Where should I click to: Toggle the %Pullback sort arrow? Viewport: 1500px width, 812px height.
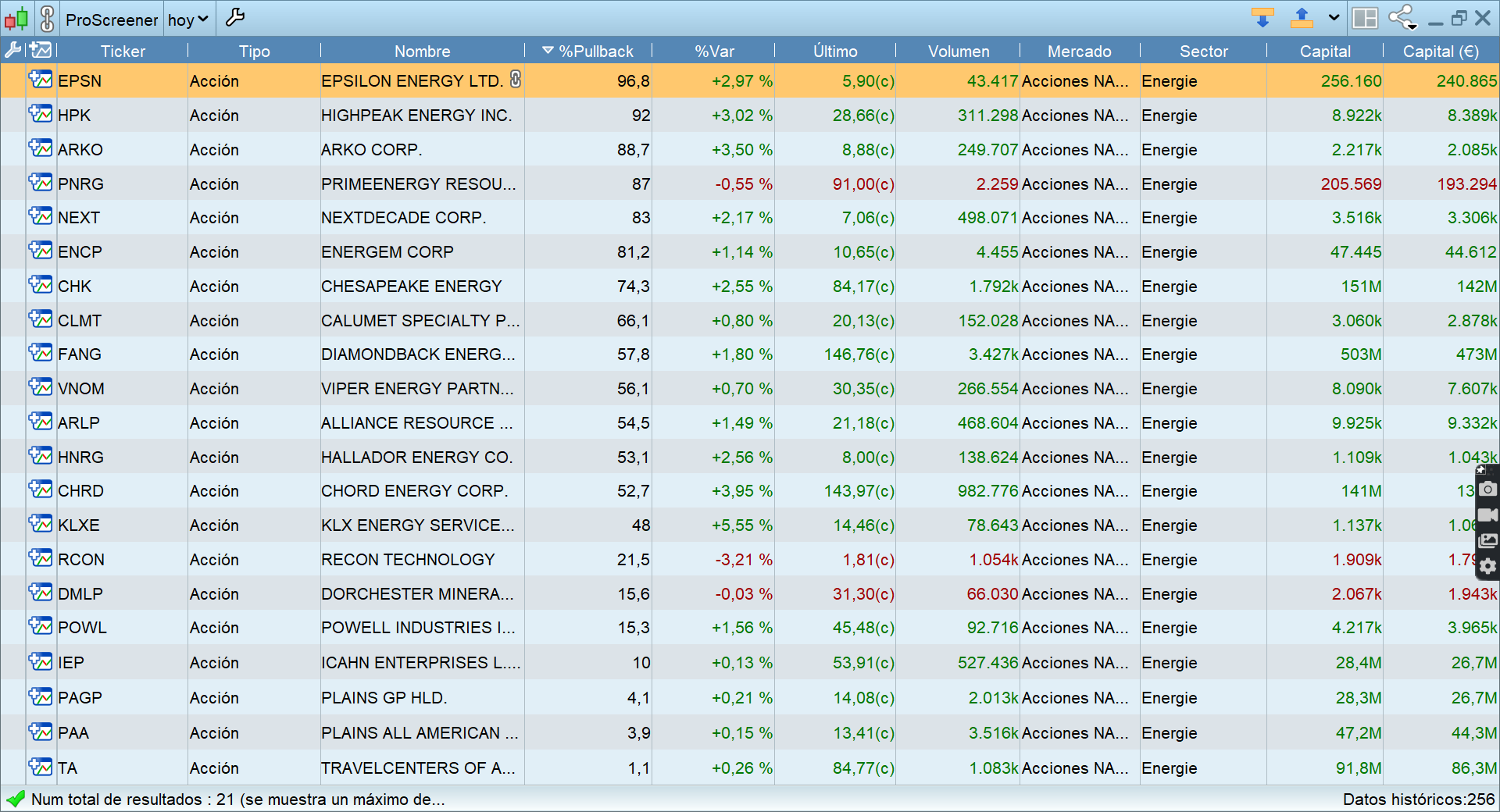548,51
